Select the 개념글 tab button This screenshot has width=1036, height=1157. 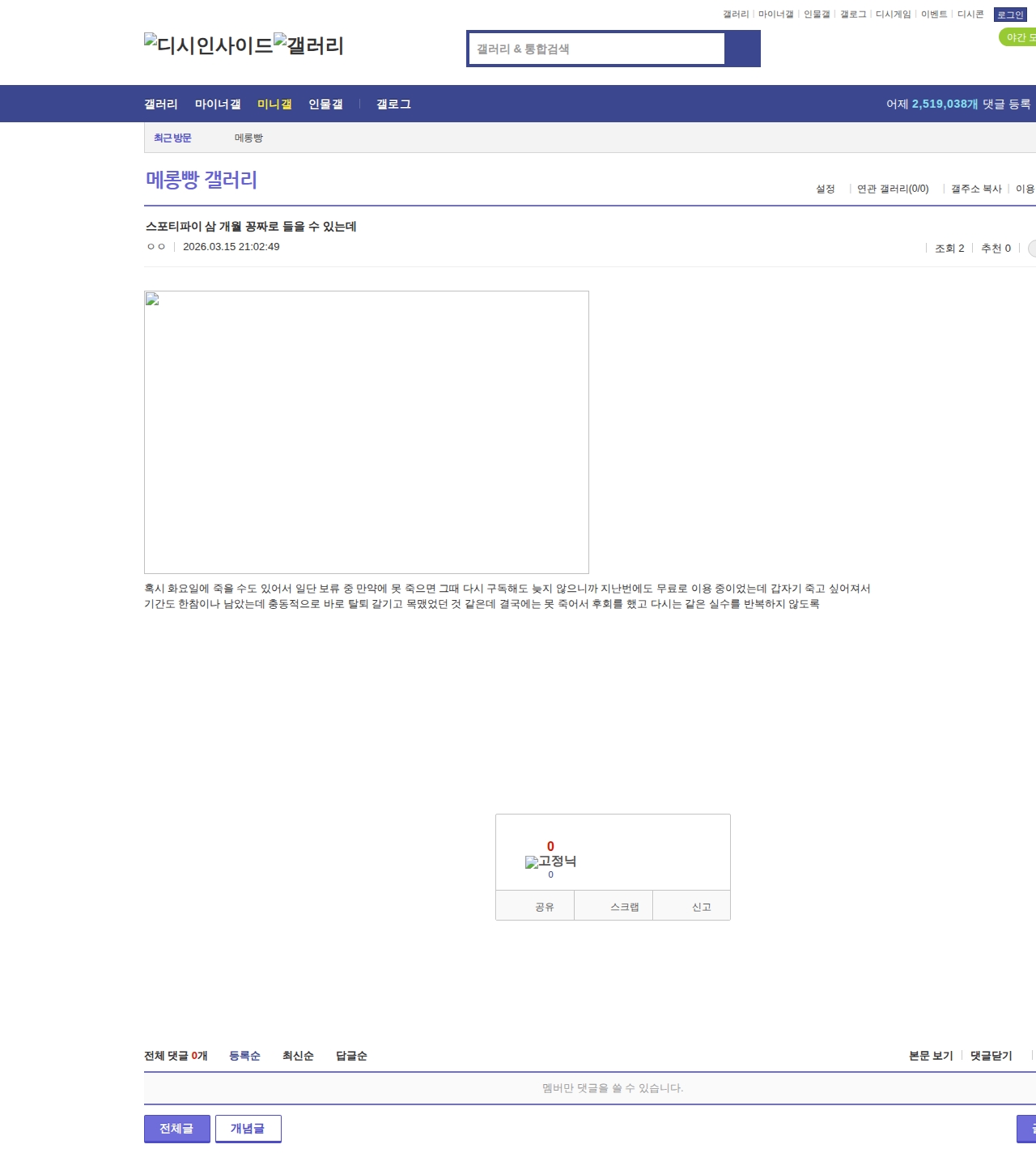248,1129
